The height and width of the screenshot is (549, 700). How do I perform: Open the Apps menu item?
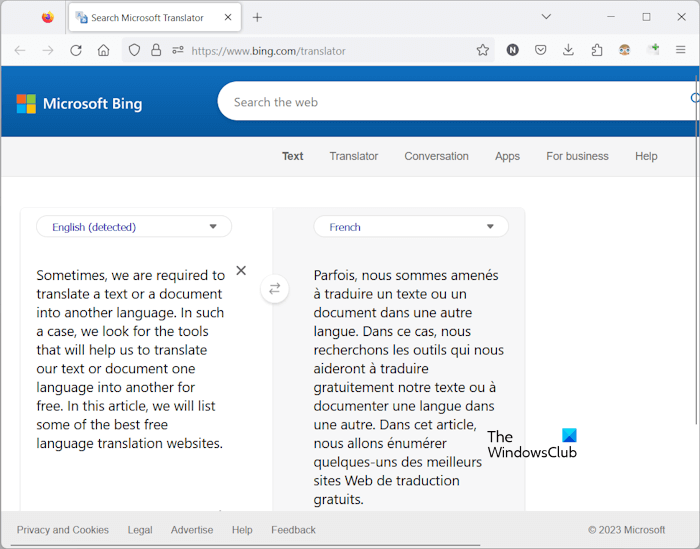tap(507, 156)
